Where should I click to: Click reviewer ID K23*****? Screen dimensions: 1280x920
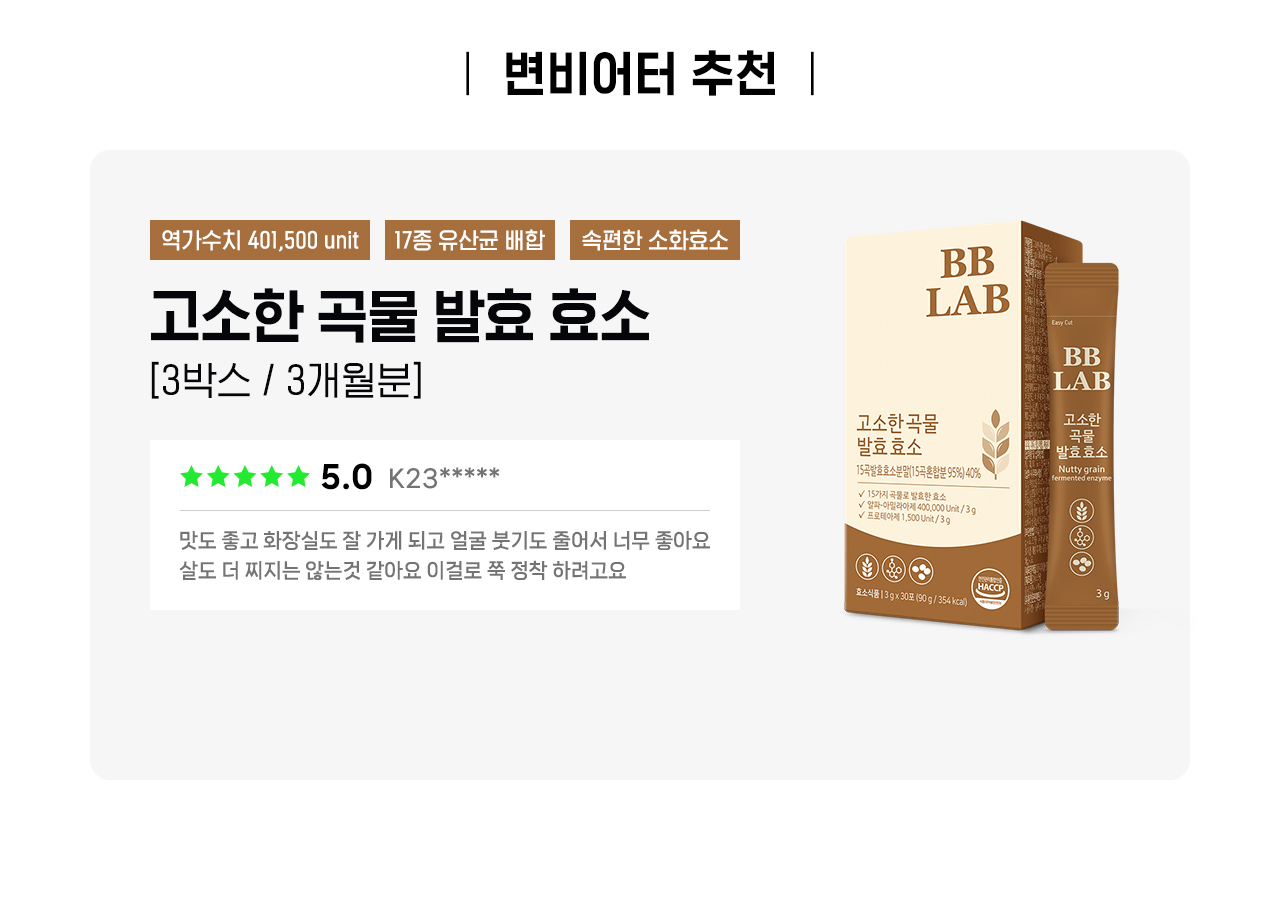pyautogui.click(x=444, y=478)
